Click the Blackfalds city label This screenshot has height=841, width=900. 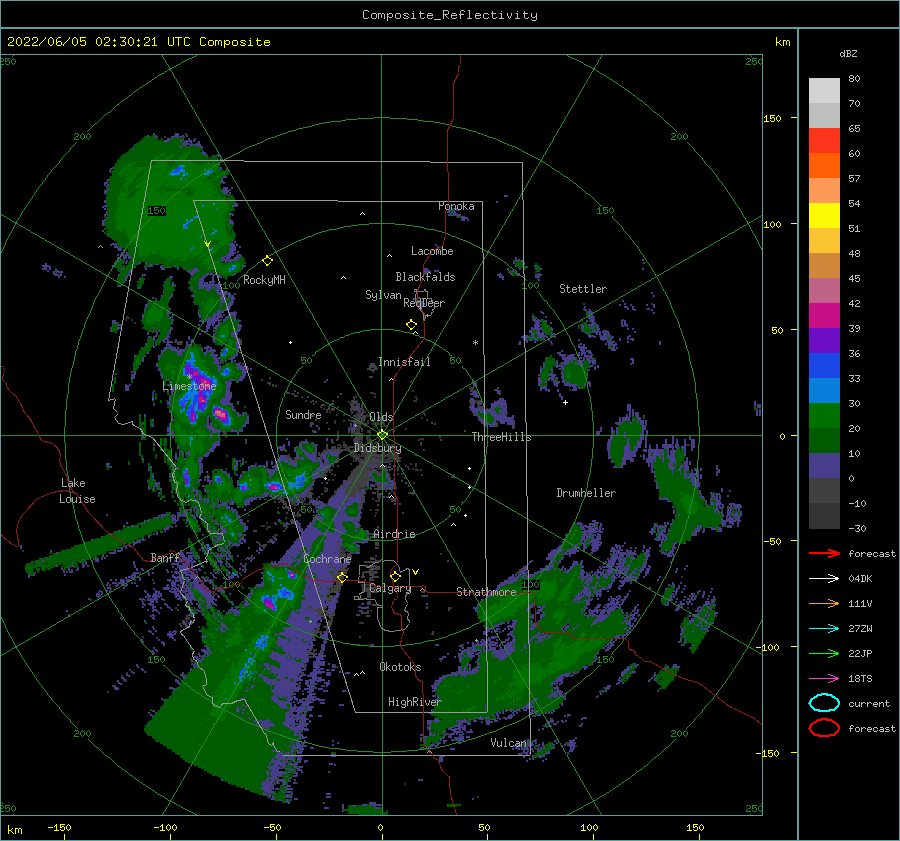click(x=425, y=277)
